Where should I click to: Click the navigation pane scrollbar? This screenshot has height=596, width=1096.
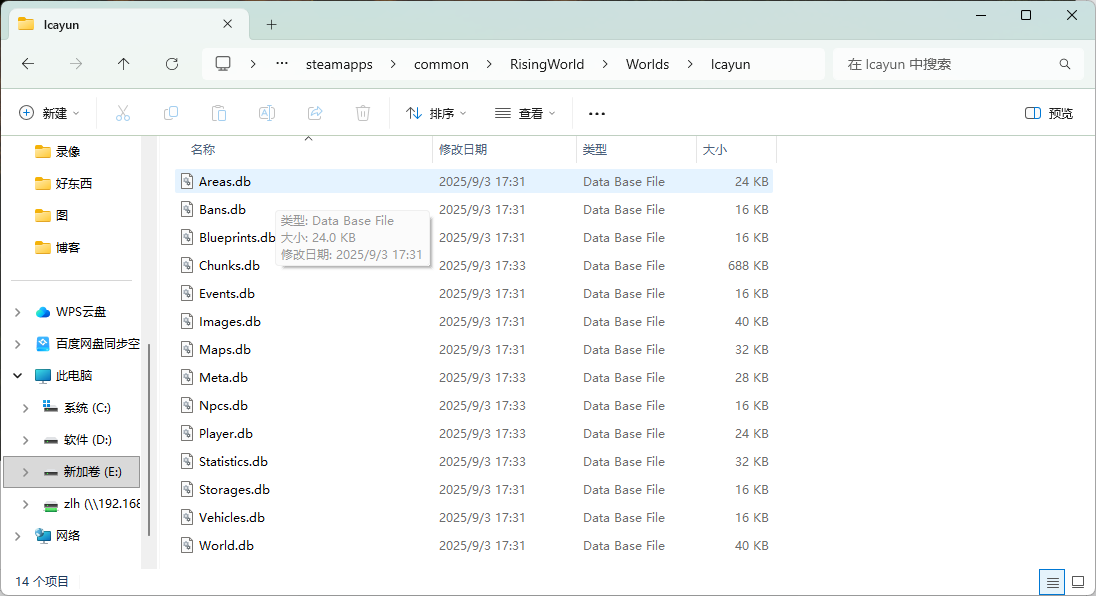pos(149,440)
